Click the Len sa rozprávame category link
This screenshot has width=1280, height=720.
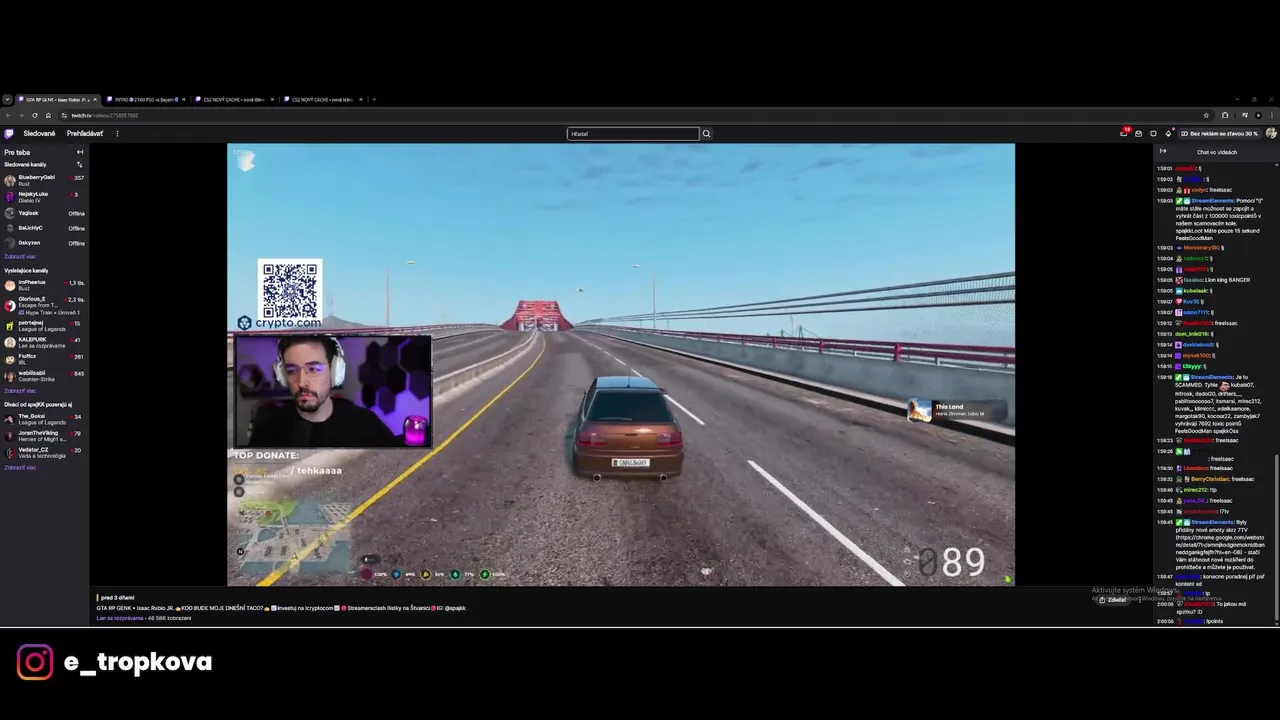point(118,618)
